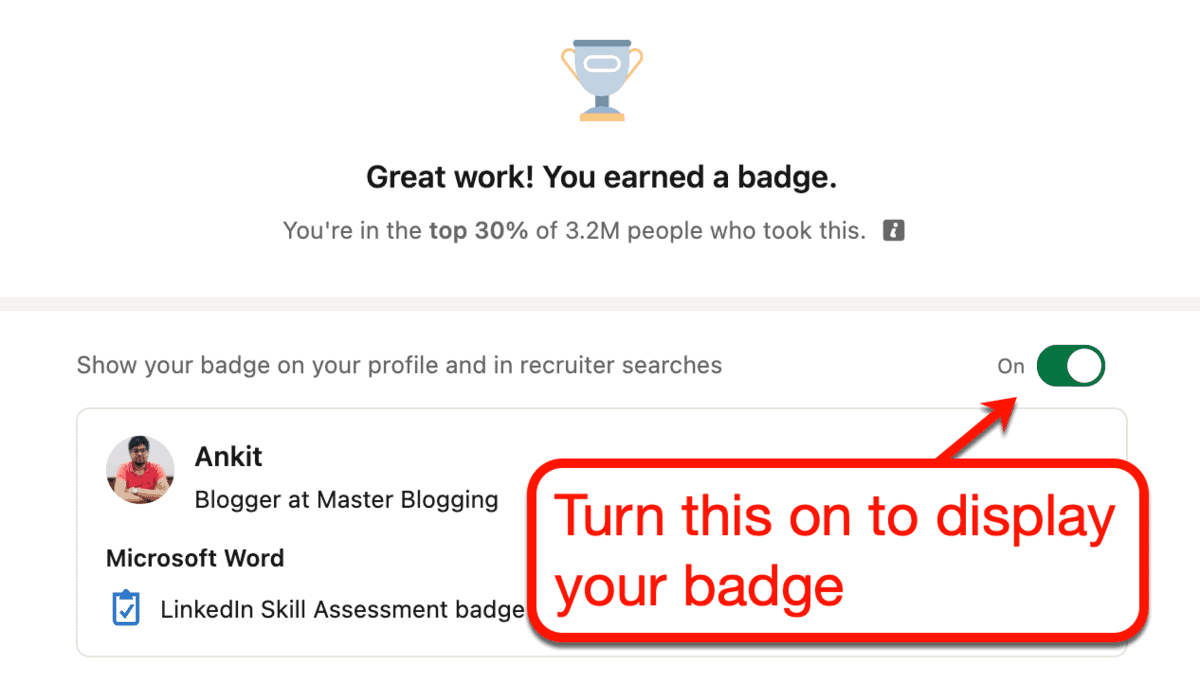Click the red Turn this on callout
Image resolution: width=1200 pixels, height=684 pixels.
tap(835, 552)
